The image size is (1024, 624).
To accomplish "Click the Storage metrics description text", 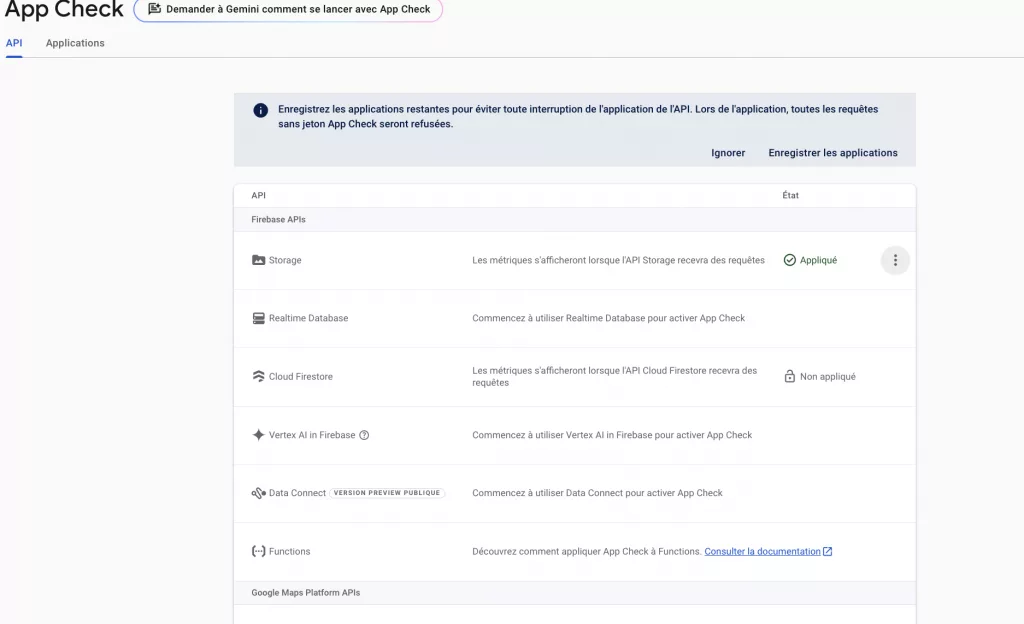I will coord(618,260).
